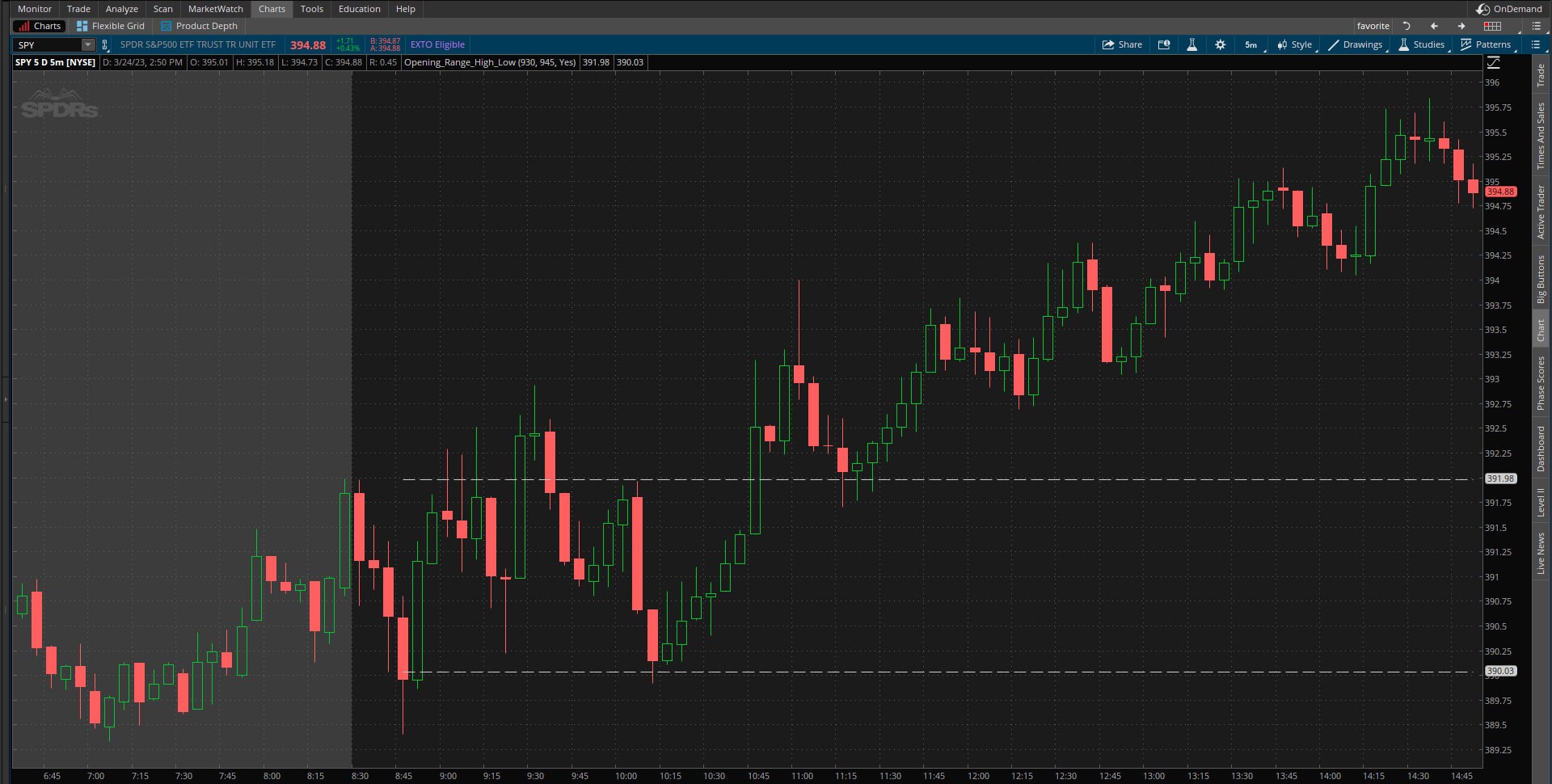Toggle the Charts view in the left sidebar
Screen dimensions: 1552x784
tap(38, 25)
